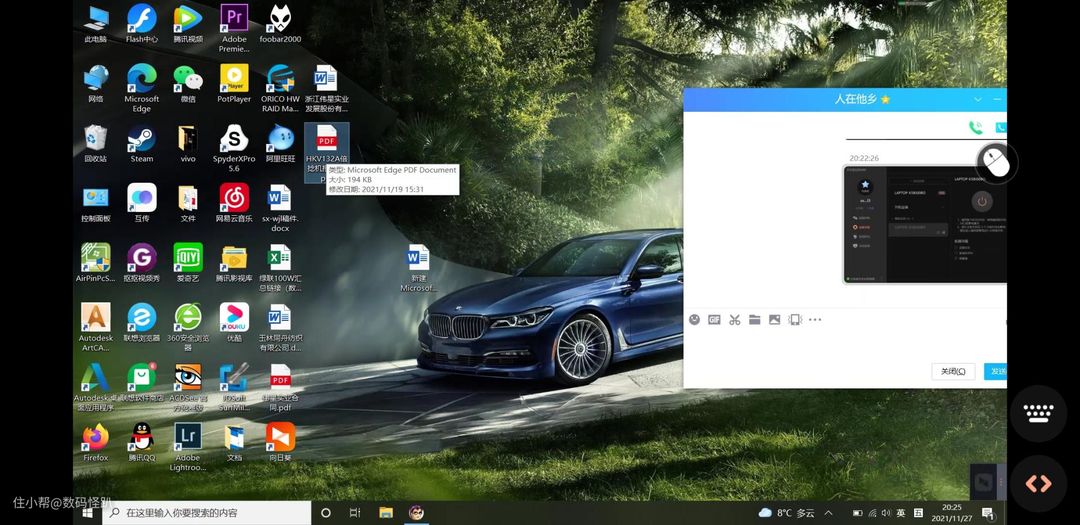Click the send-picture icon in chat toolbar

point(774,320)
